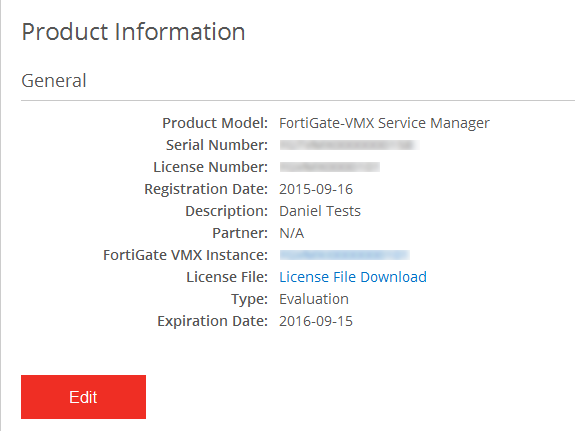Screen dimensions: 575x431
Task: Click the Product Information heading
Action: [x=133, y=32]
